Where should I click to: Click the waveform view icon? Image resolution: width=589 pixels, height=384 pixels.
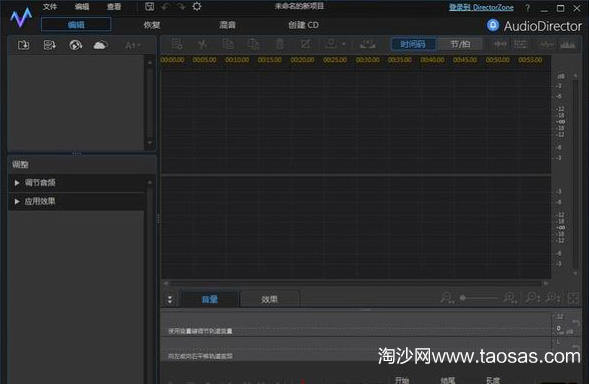point(546,44)
